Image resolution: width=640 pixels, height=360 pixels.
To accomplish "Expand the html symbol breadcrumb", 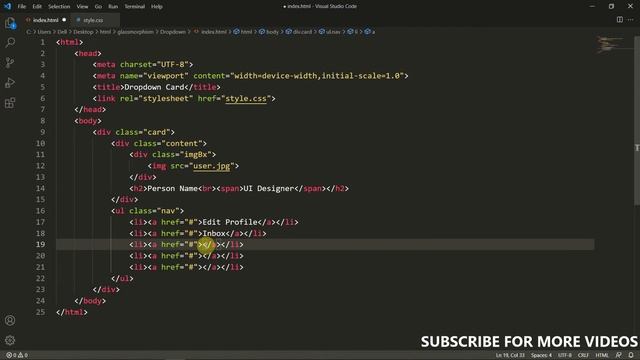I will pyautogui.click(x=242, y=32).
